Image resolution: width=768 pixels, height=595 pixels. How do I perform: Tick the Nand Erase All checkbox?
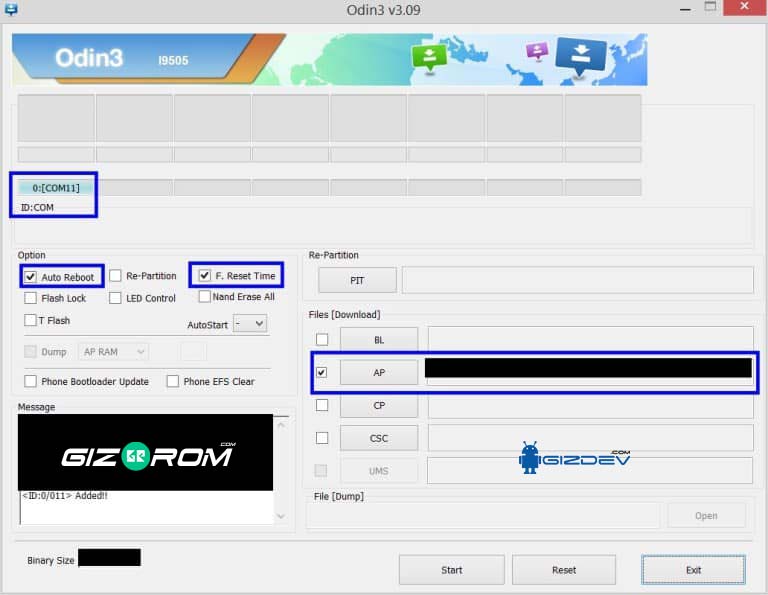point(205,296)
